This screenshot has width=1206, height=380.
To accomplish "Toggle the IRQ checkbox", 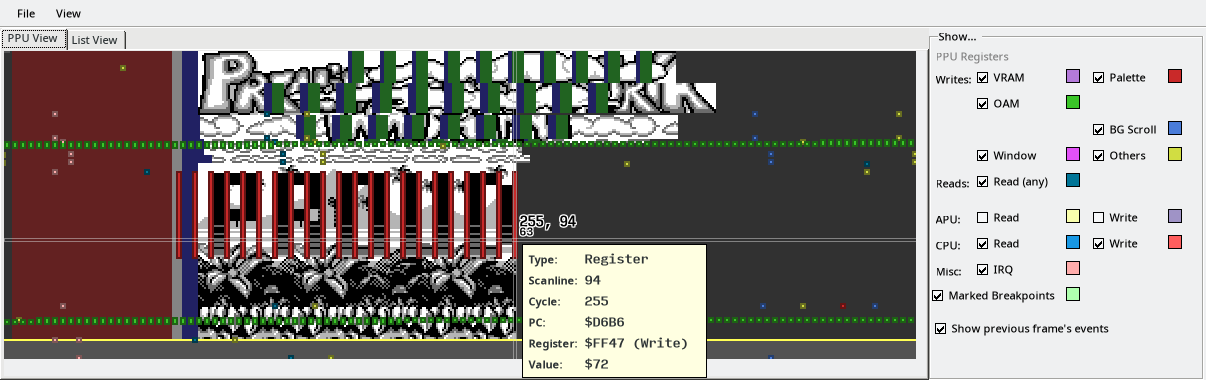I will pyautogui.click(x=983, y=269).
